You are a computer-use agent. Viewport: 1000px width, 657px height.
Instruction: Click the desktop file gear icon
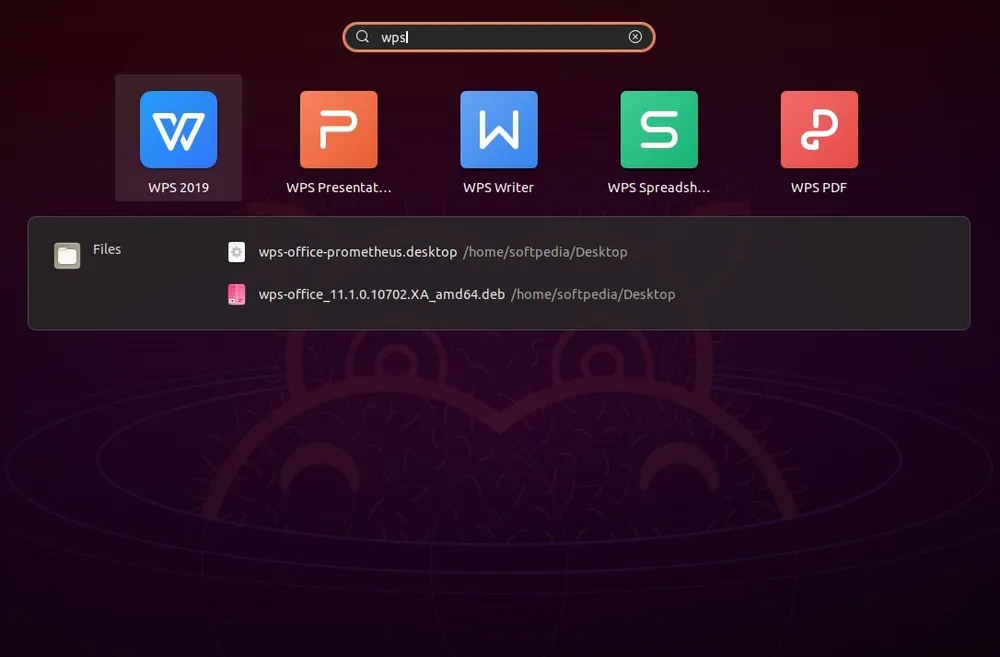[x=237, y=252]
